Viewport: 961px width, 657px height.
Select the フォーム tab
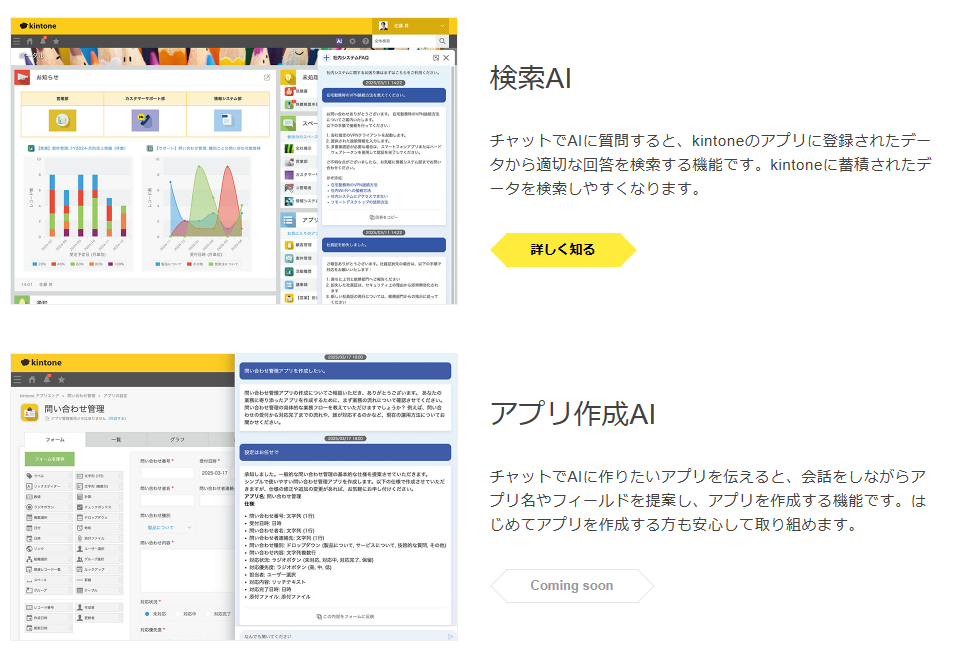(x=55, y=439)
